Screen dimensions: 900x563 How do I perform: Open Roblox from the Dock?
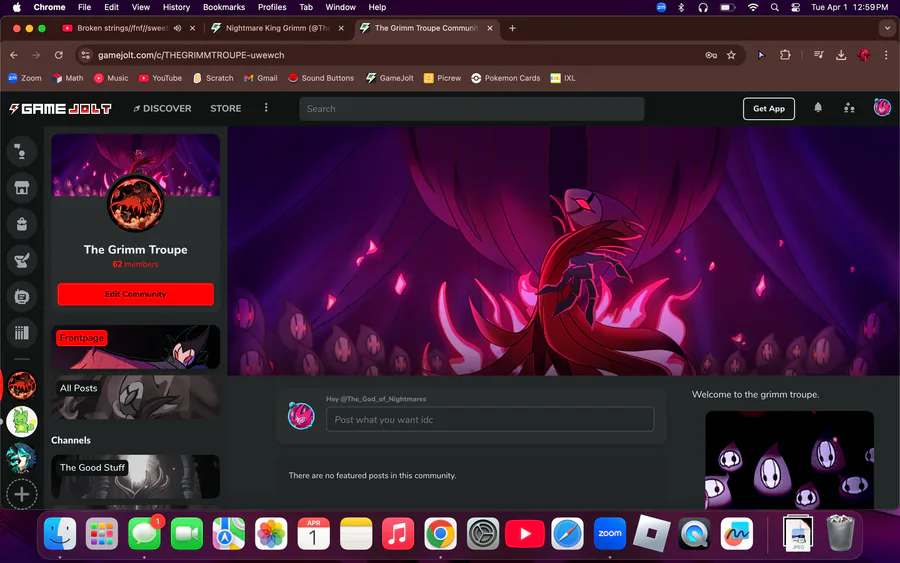[651, 533]
